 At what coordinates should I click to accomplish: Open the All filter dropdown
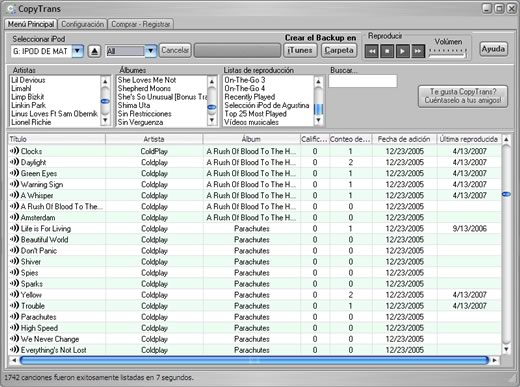[x=151, y=51]
